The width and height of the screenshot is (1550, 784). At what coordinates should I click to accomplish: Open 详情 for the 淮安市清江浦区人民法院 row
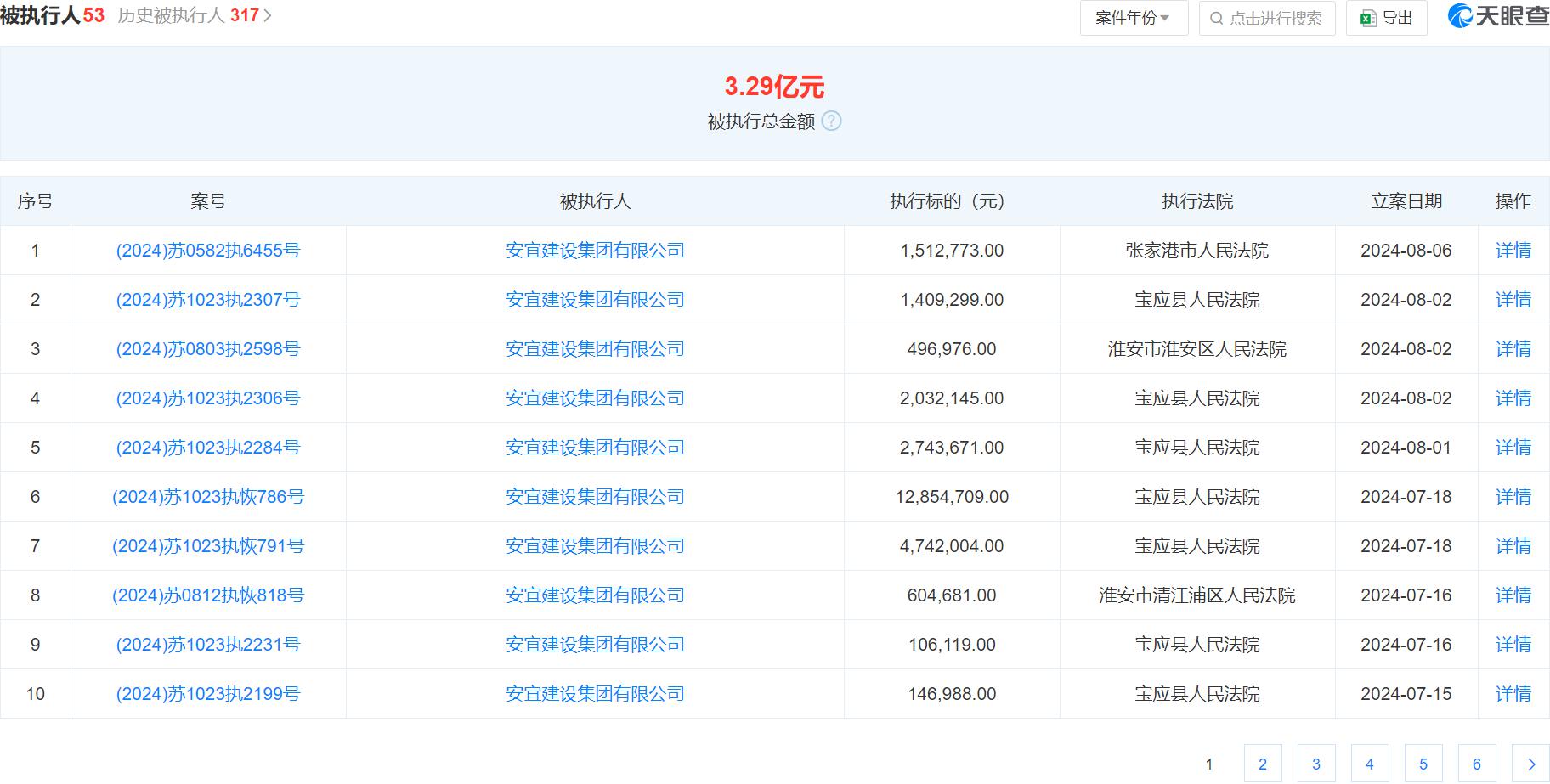[1513, 595]
